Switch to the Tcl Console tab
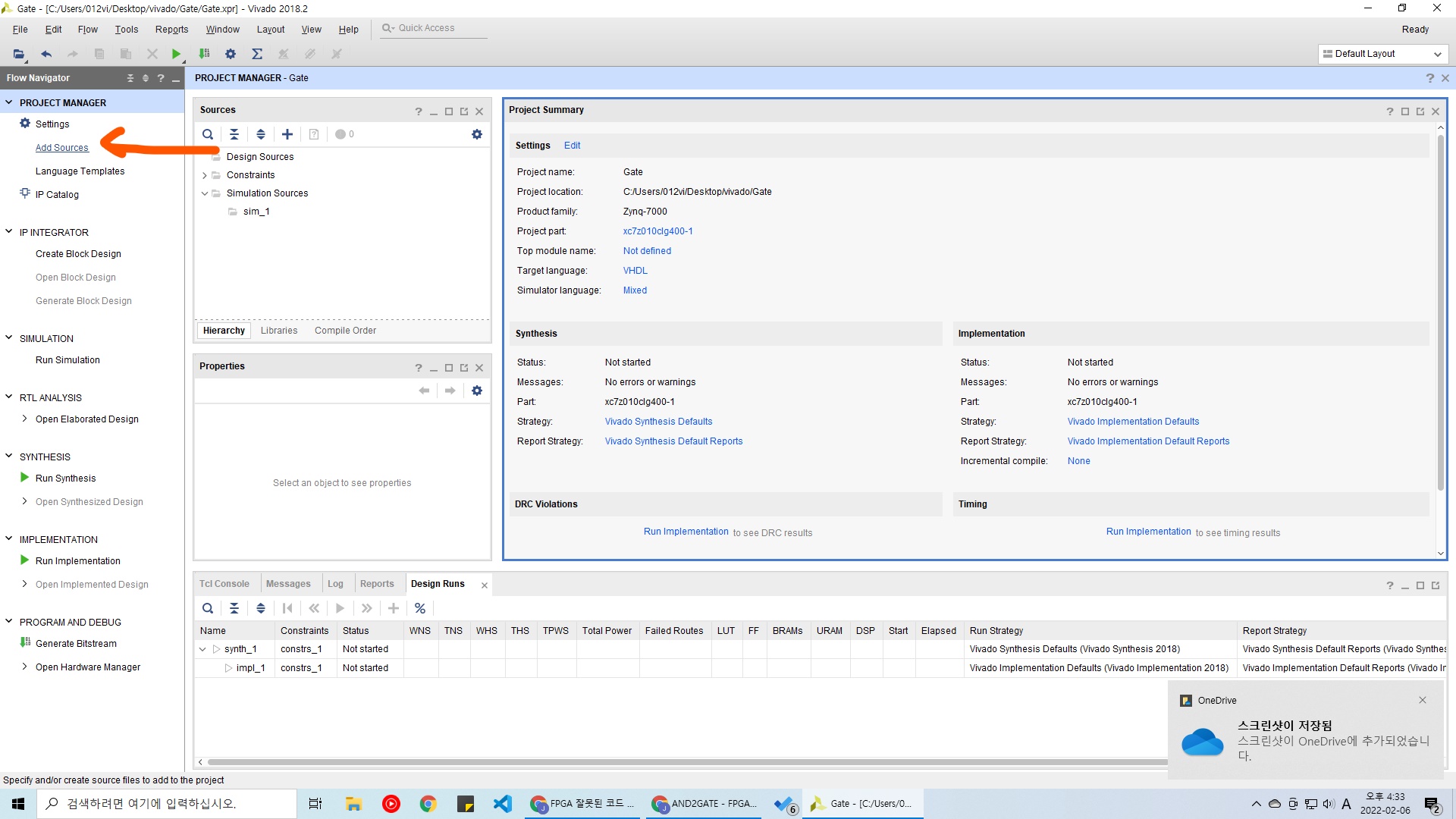The image size is (1456, 819). click(x=224, y=584)
